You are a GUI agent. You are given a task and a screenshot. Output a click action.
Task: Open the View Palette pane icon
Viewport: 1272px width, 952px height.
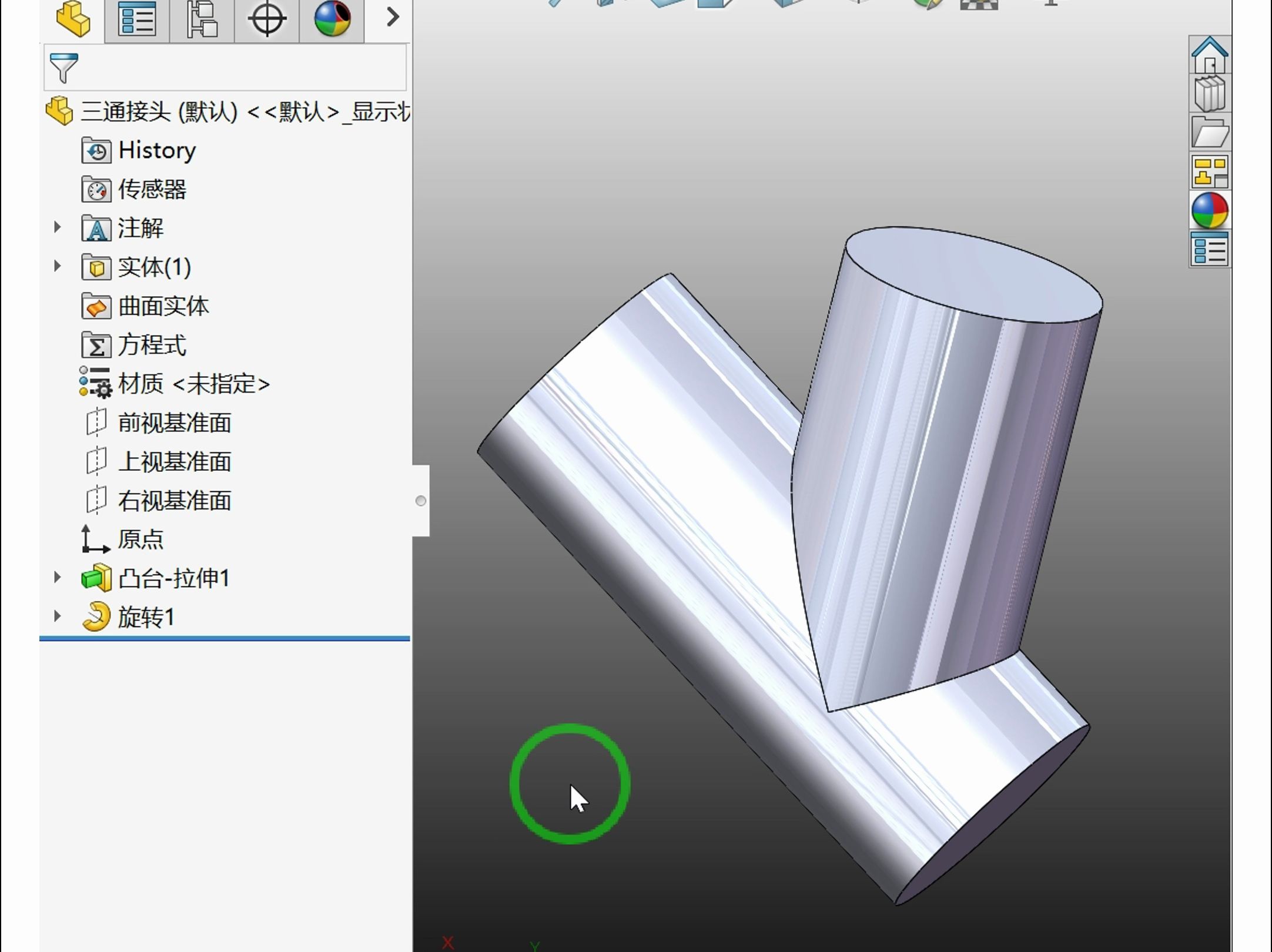(x=1210, y=172)
